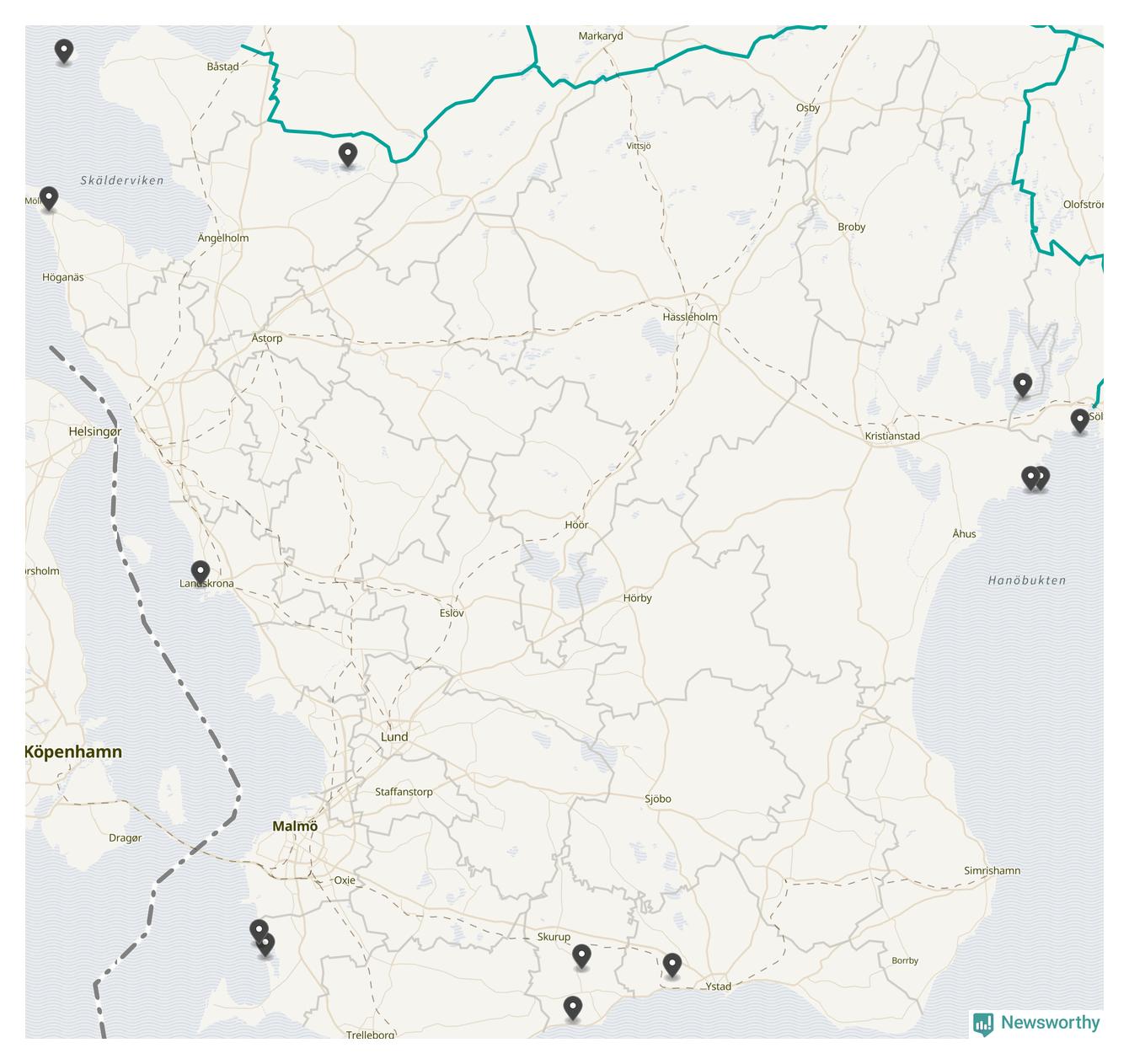
Task: Select the map pin at Sölvesborg
Action: click(x=1079, y=420)
